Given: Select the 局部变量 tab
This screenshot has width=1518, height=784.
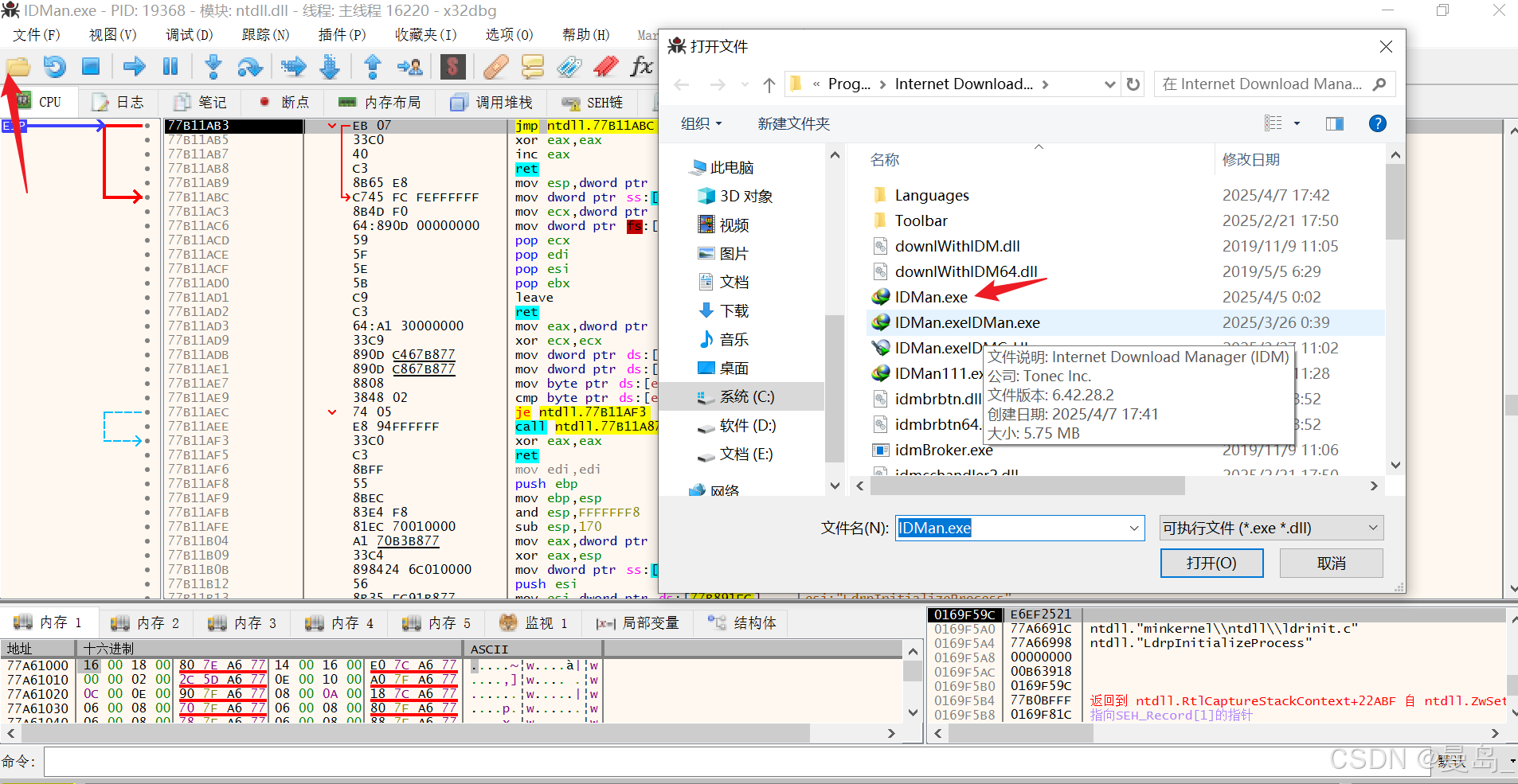Looking at the screenshot, I should tap(638, 622).
